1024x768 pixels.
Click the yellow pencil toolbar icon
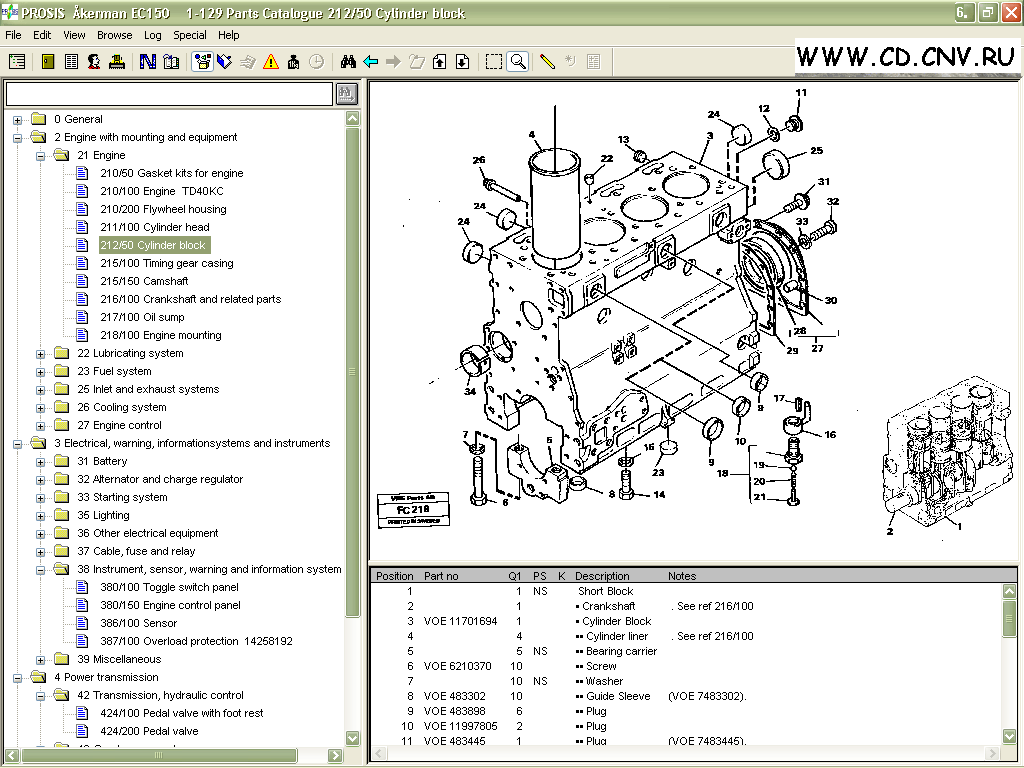(547, 62)
